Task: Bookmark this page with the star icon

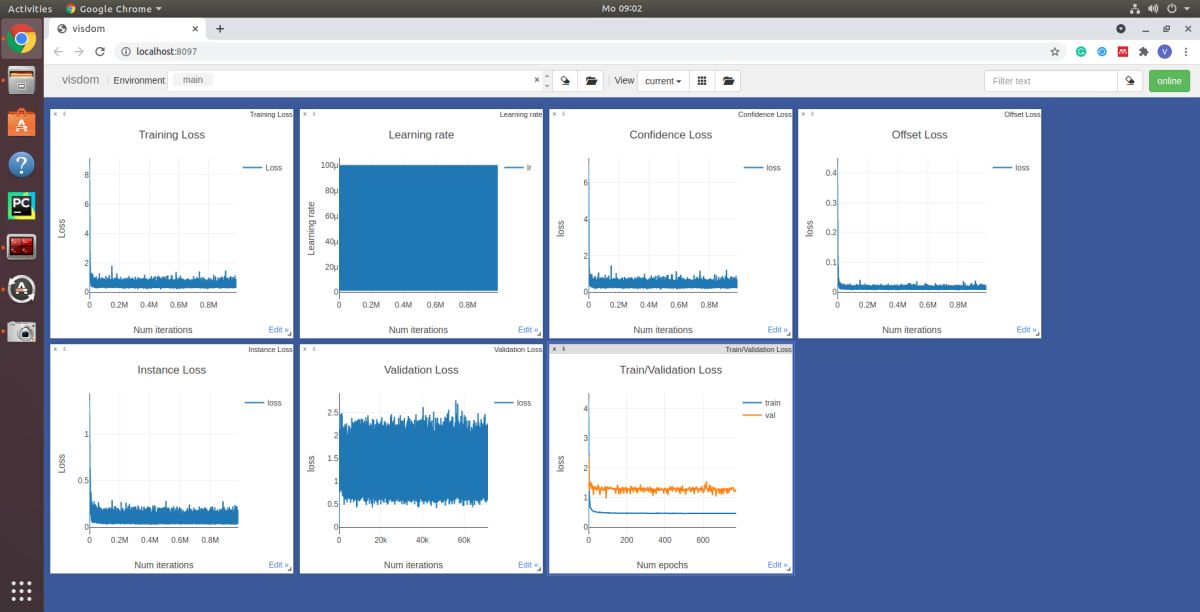Action: point(1055,51)
